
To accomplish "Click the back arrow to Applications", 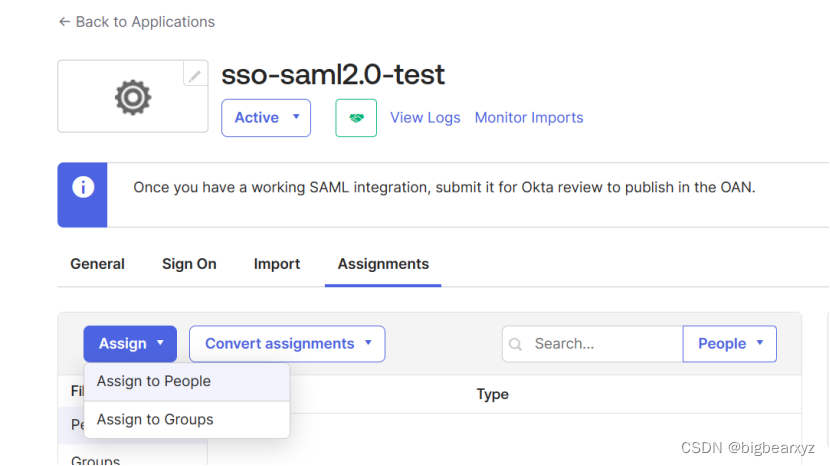I will tap(64, 21).
